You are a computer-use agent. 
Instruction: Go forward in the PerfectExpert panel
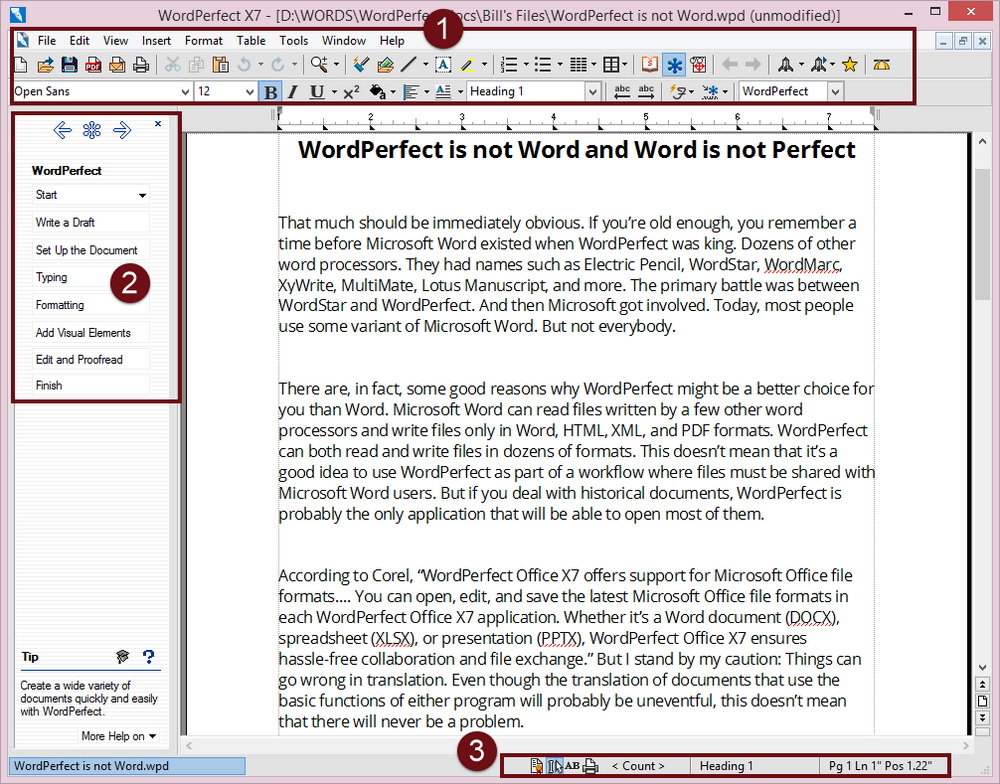pos(122,130)
